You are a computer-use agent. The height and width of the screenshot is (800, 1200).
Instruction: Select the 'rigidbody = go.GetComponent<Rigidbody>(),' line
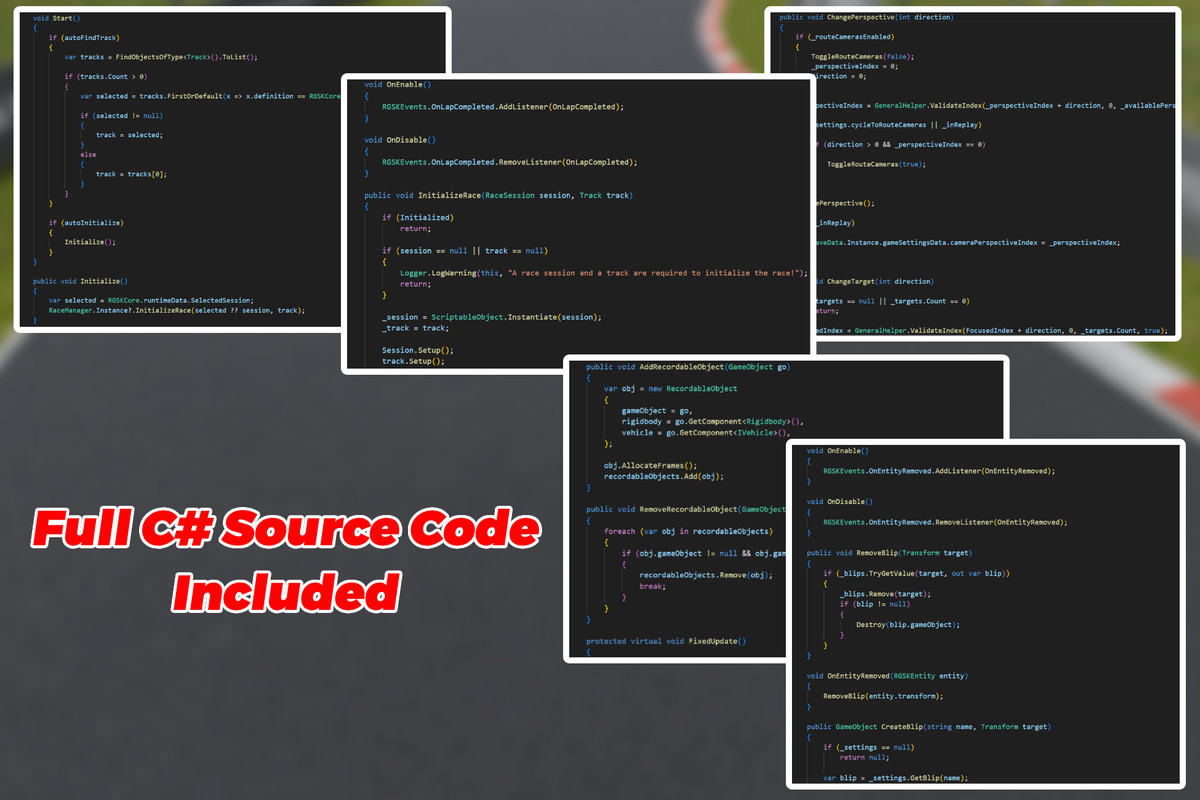point(713,421)
